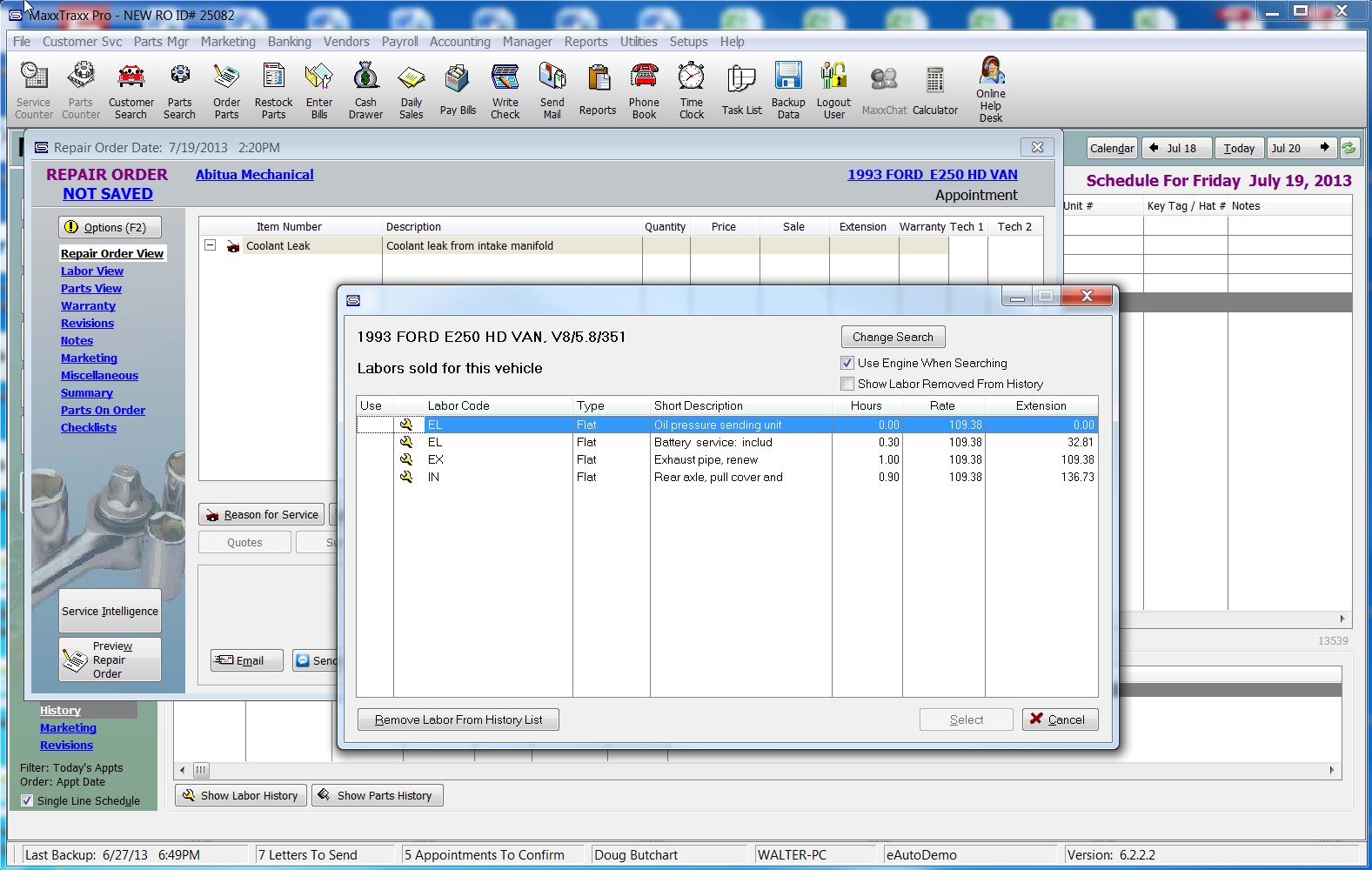
Task: Toggle the Single Line Schedule checkbox
Action: 27,800
